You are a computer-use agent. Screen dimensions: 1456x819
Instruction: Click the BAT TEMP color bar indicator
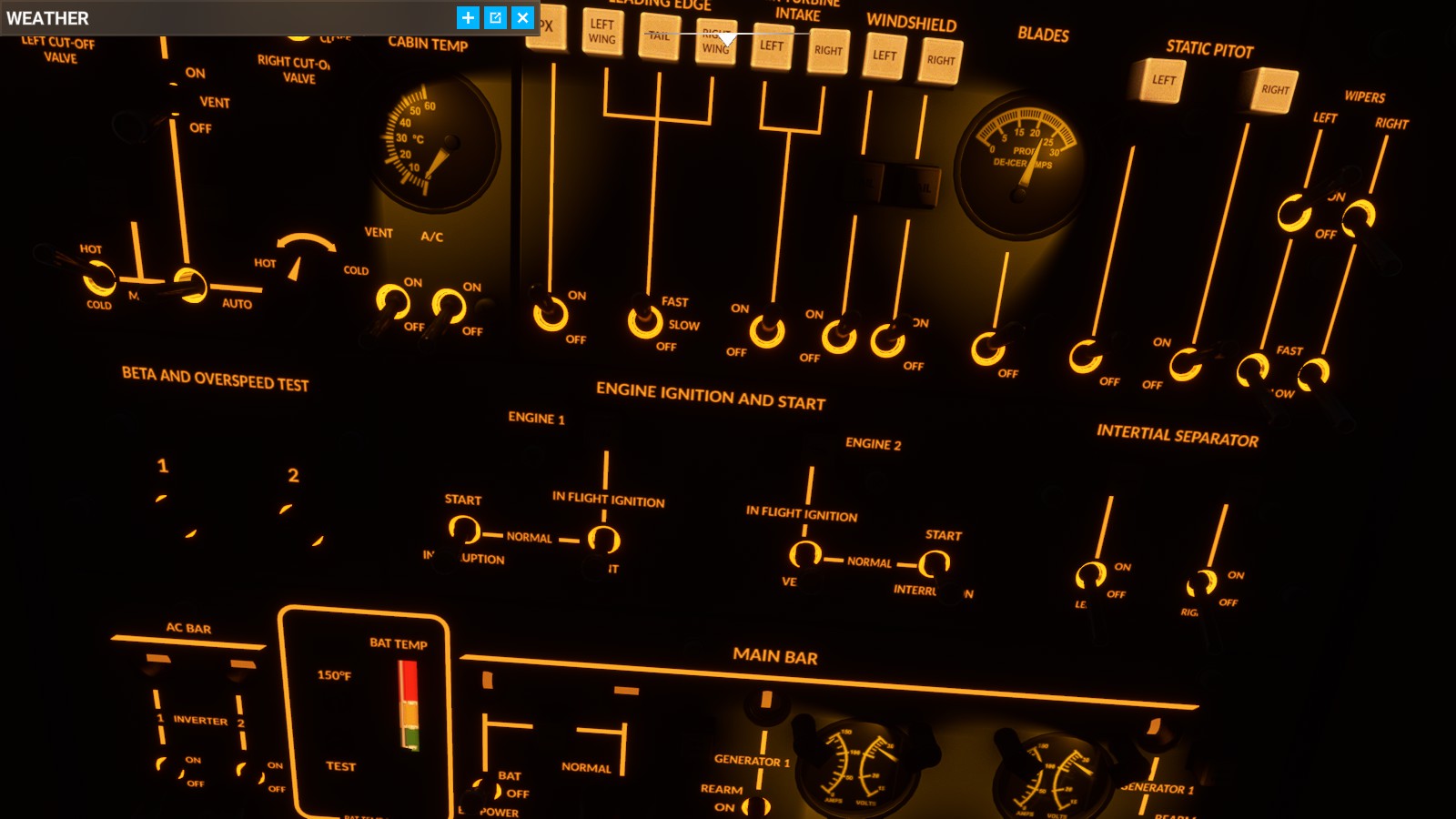pyautogui.click(x=409, y=705)
